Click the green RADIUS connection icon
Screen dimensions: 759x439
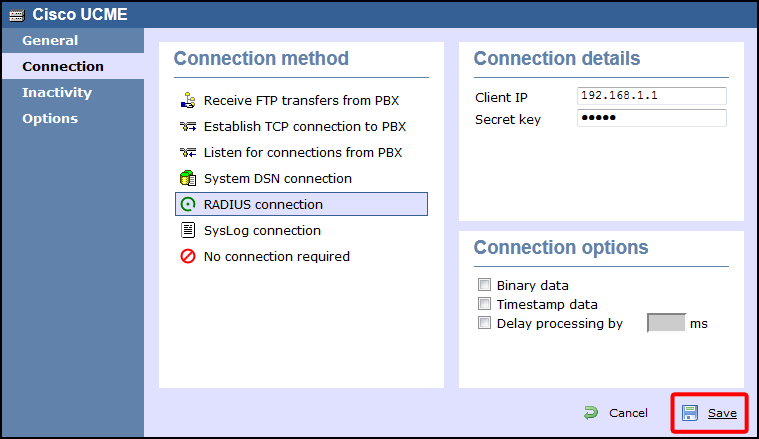click(188, 204)
